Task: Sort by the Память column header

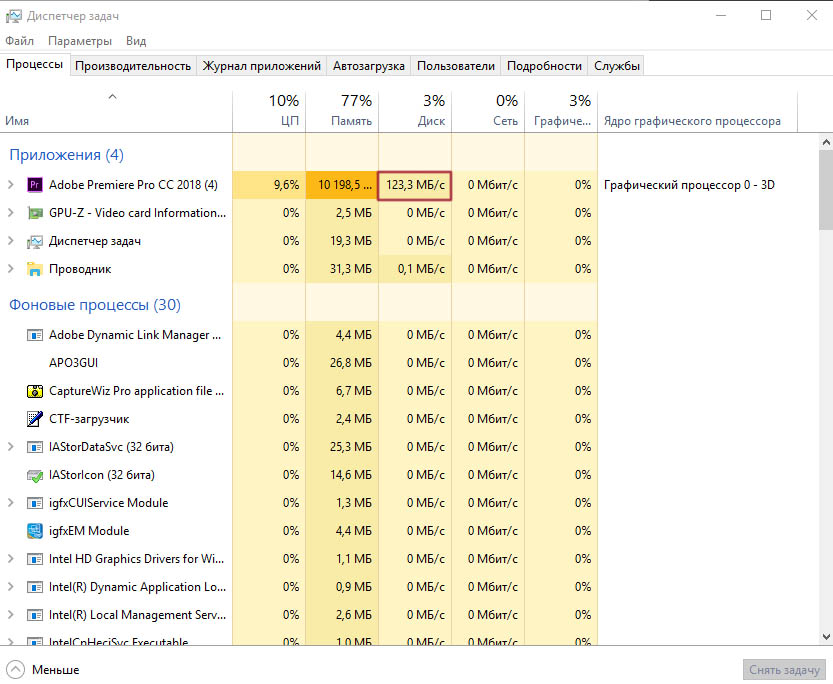Action: tap(342, 112)
